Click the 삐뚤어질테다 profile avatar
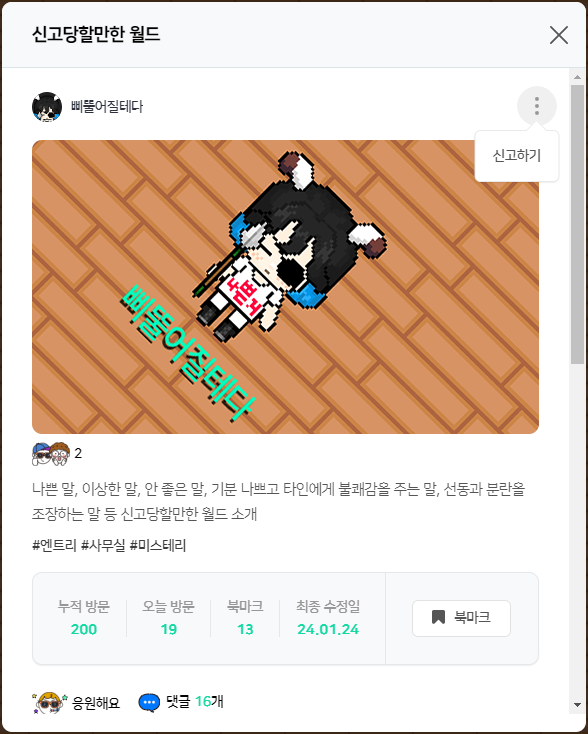 tap(47, 107)
